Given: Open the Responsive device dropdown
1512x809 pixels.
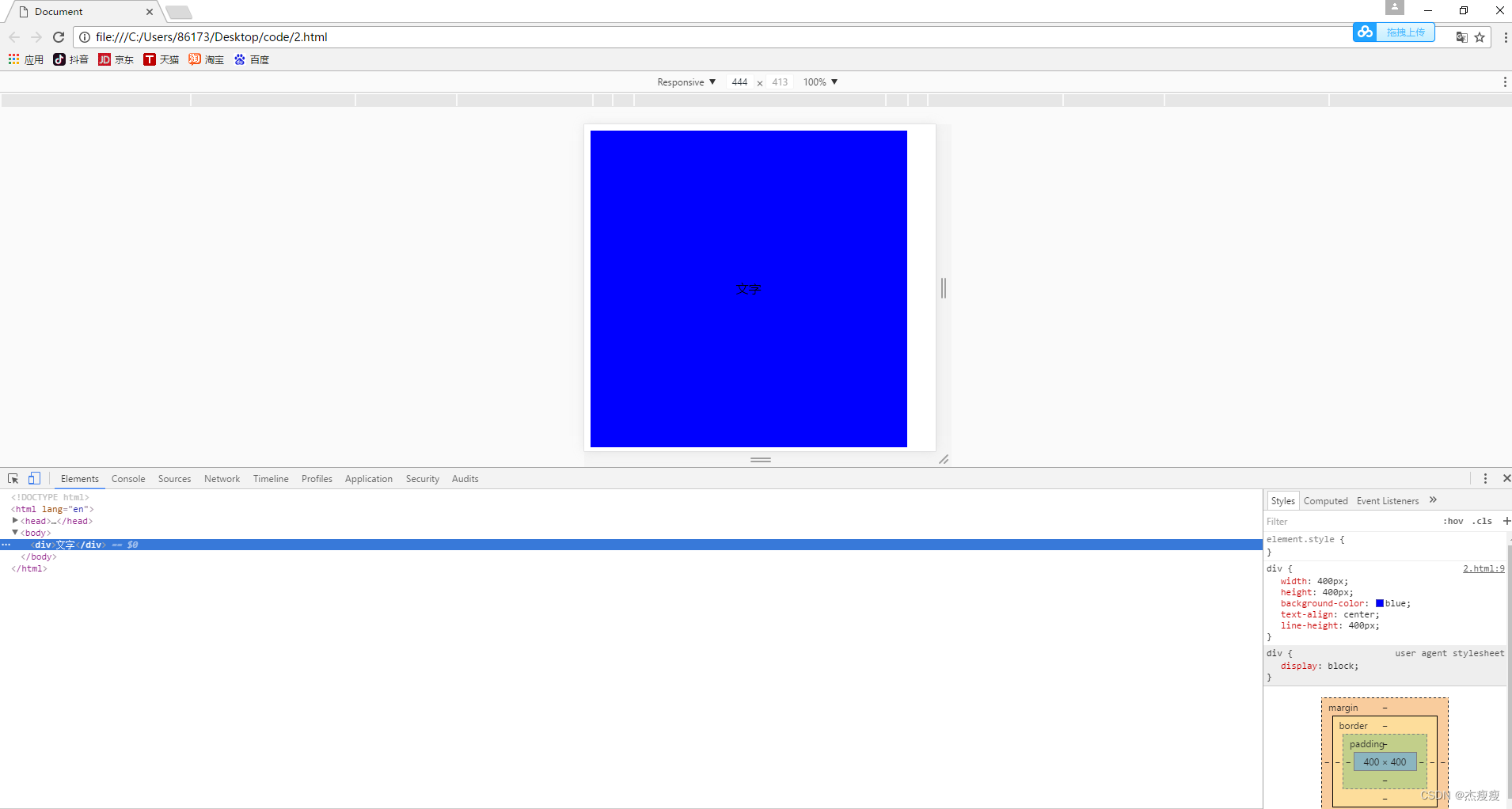Looking at the screenshot, I should point(686,82).
